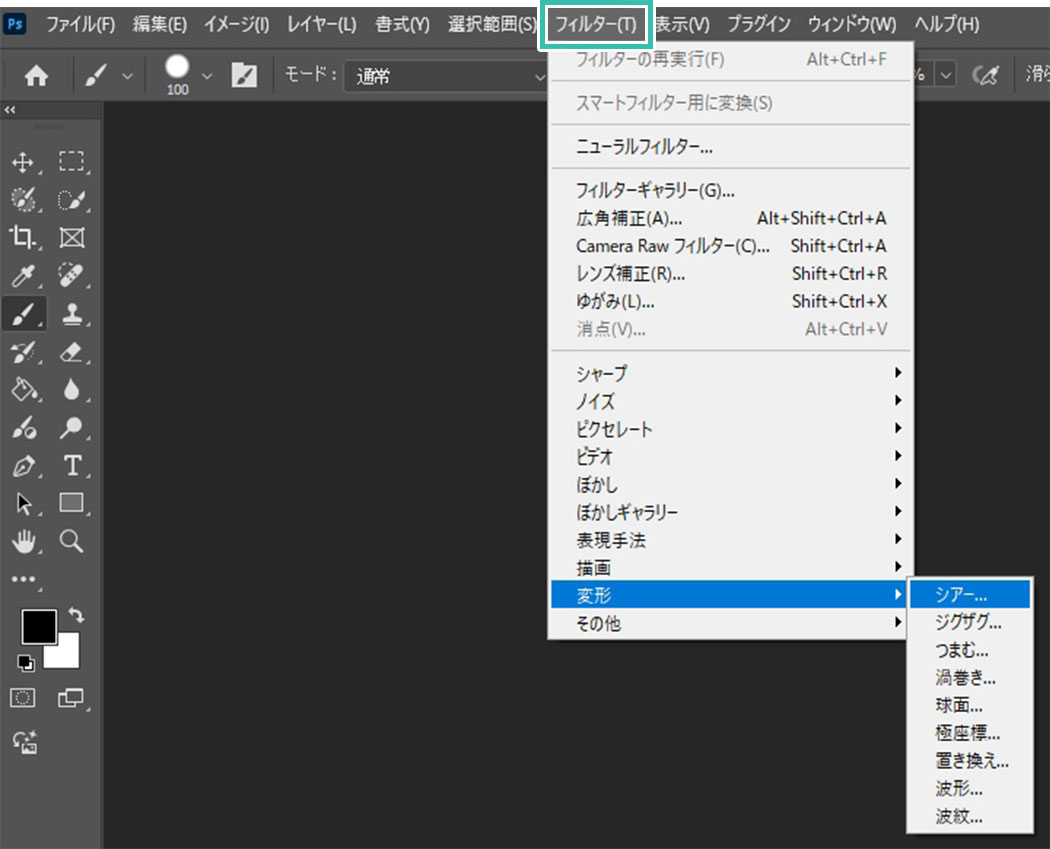Open the 書式(Y) menu
1050x849 pixels.
402,25
